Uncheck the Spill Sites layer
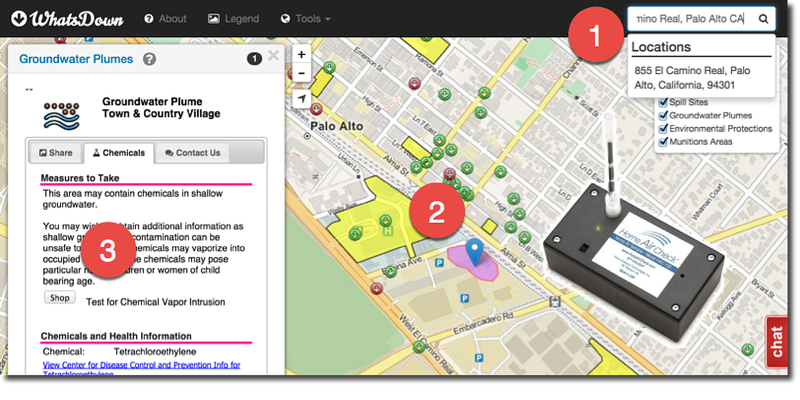The width and height of the screenshot is (800, 400). 661,102
